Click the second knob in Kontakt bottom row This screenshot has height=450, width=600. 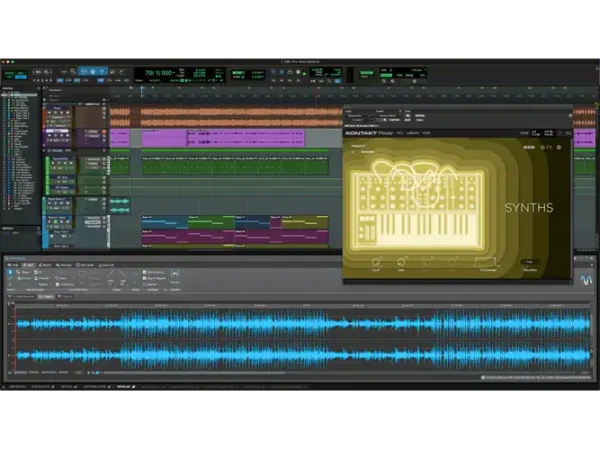[x=401, y=262]
